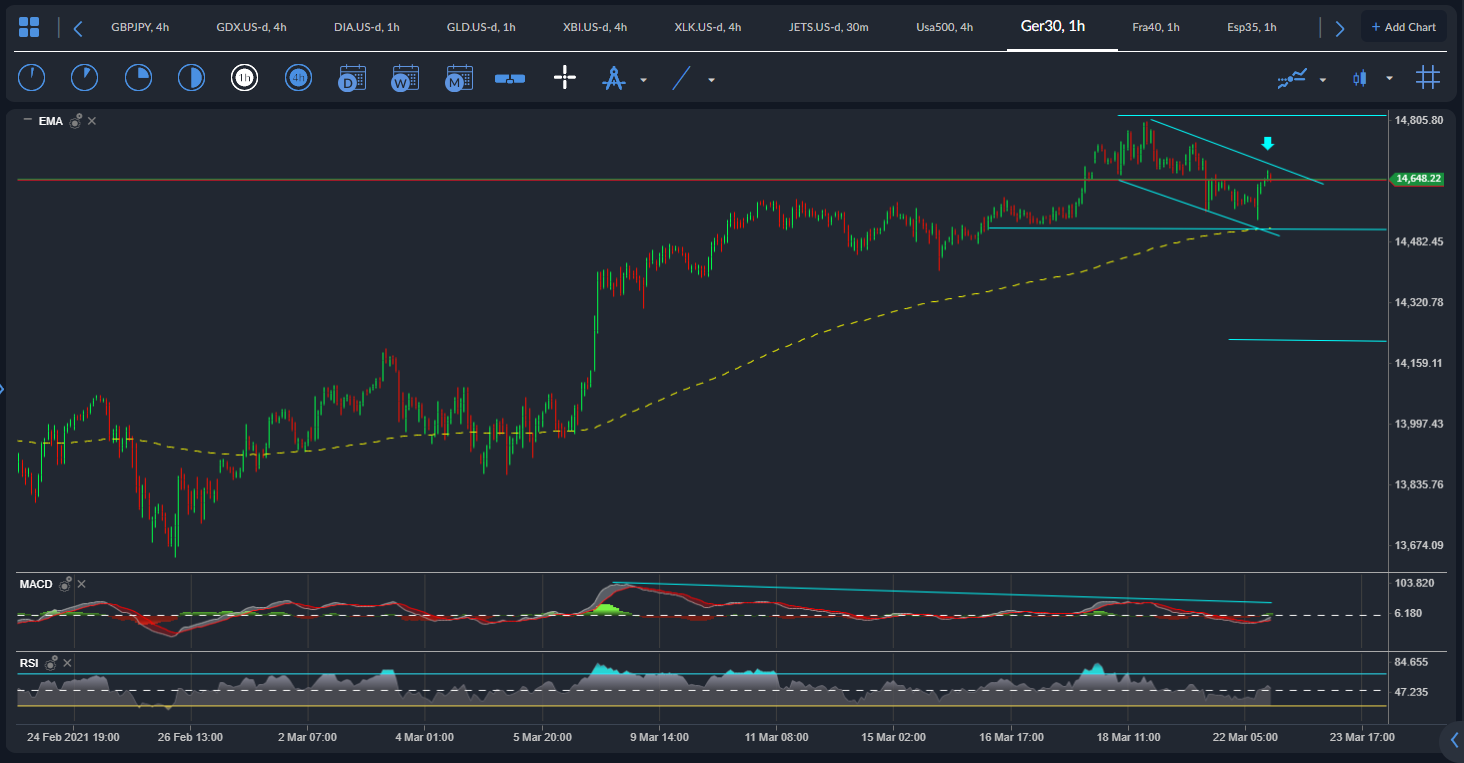The width and height of the screenshot is (1464, 763).
Task: Select the 4h timeframe icon
Action: pos(298,78)
